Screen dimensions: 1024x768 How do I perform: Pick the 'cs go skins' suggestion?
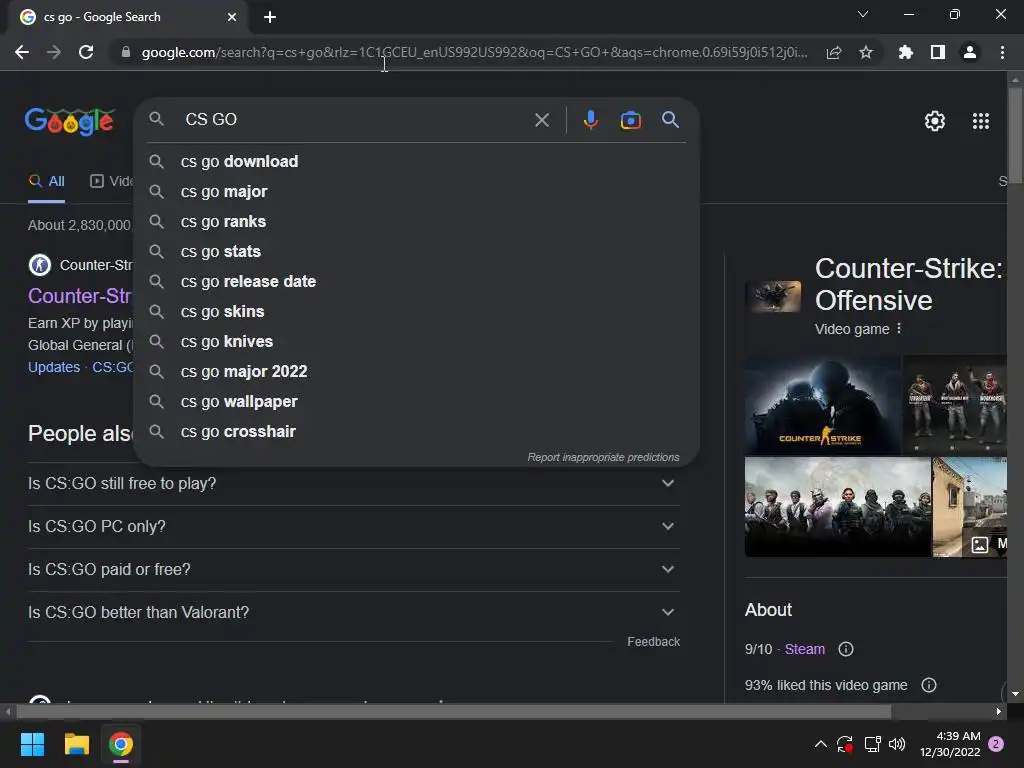(x=416, y=312)
